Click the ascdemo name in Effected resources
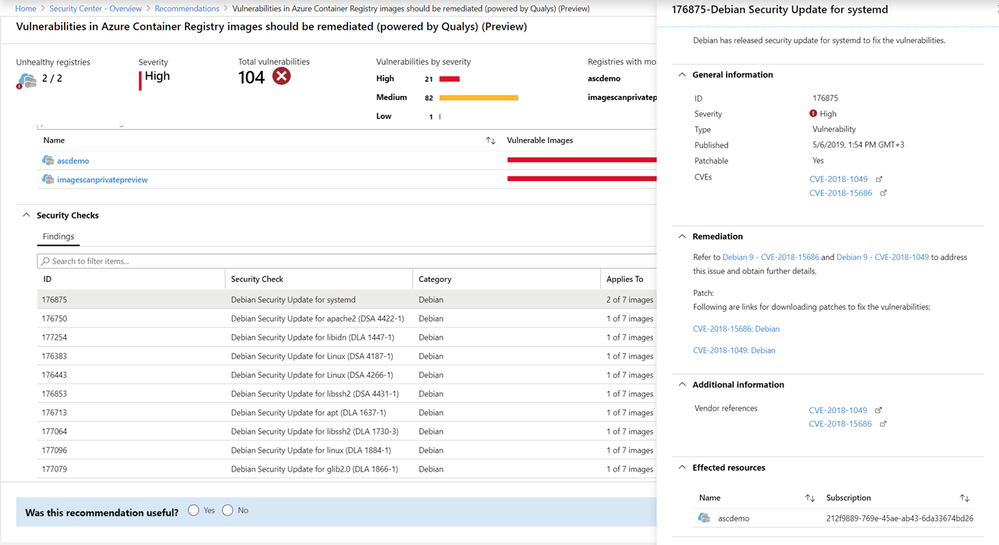 [733, 518]
